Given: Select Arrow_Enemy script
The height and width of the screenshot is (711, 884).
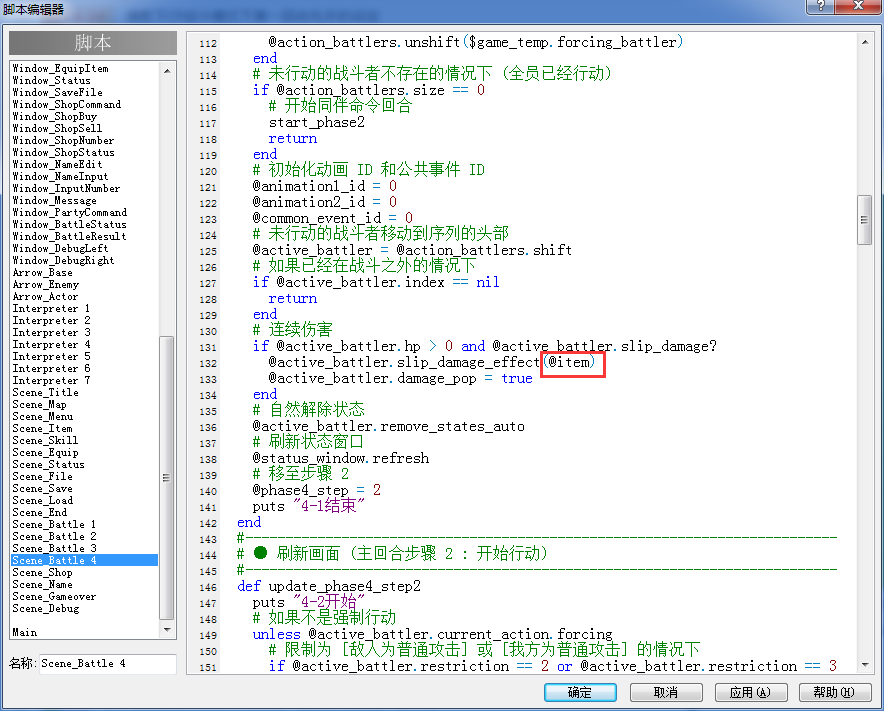Looking at the screenshot, I should pyautogui.click(x=46, y=284).
